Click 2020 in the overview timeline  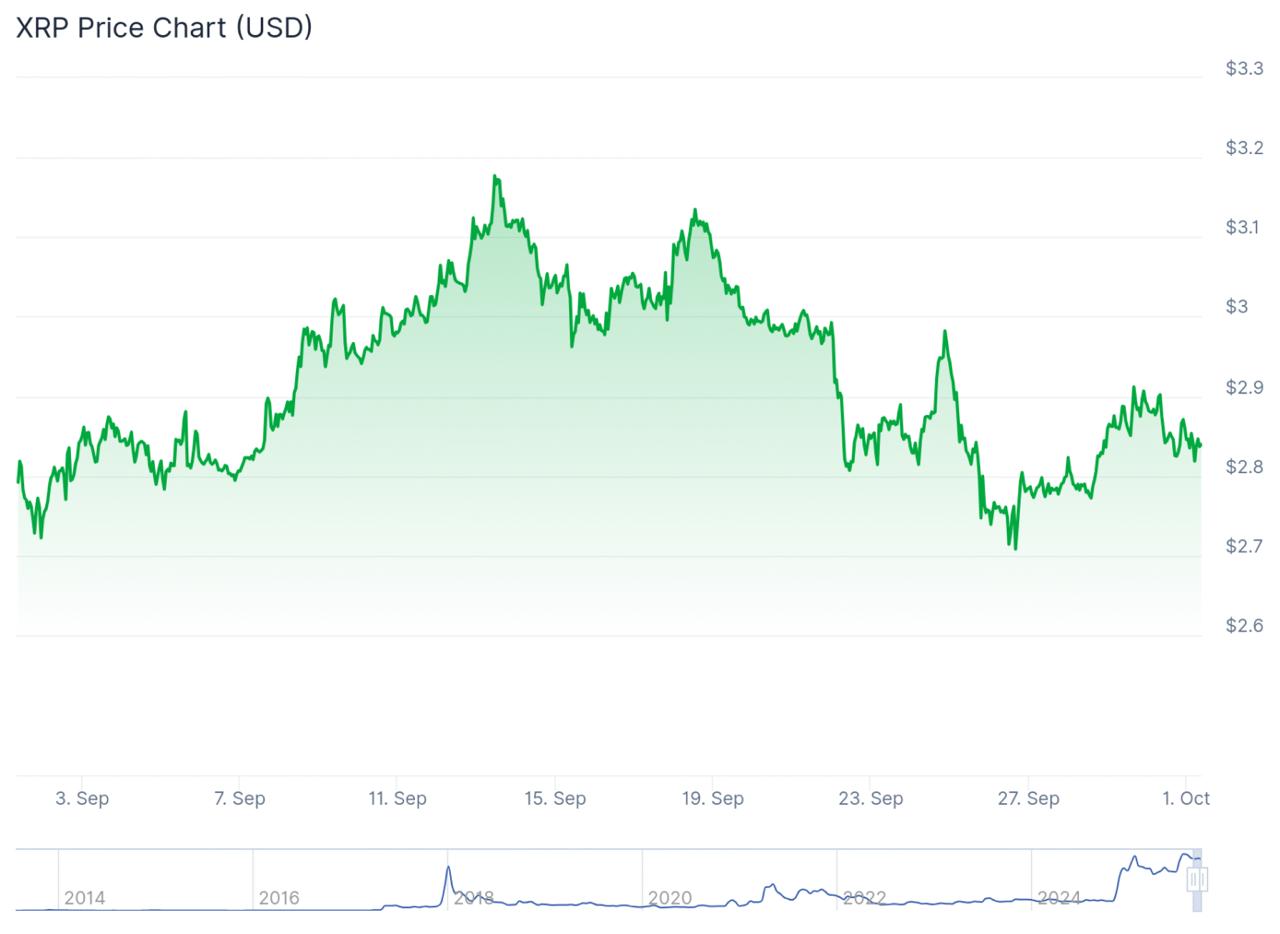(x=669, y=898)
